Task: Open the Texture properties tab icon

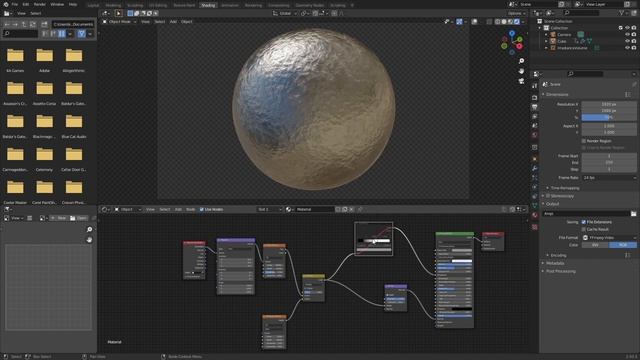Action: click(x=535, y=227)
